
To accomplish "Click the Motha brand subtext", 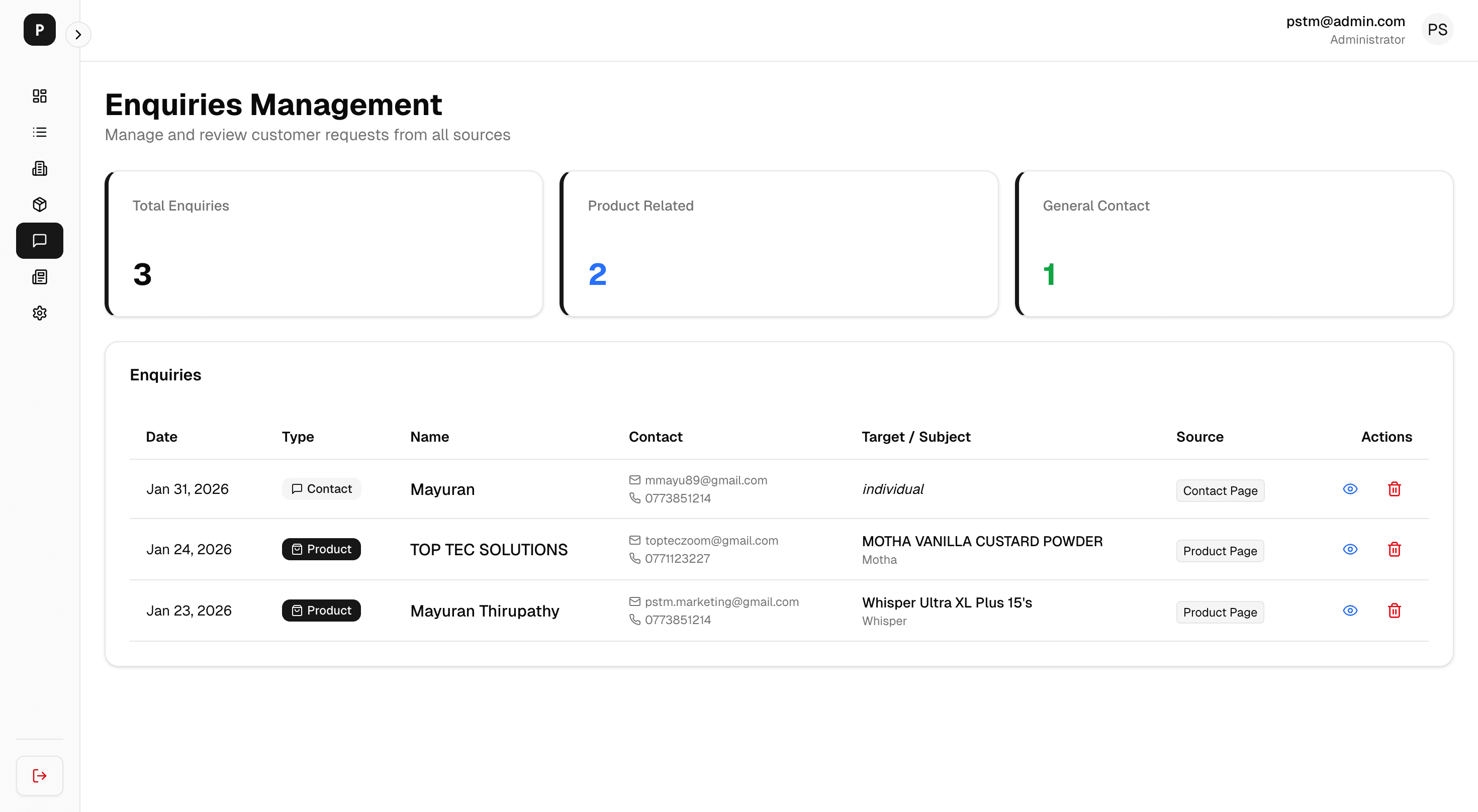I will pos(879,560).
